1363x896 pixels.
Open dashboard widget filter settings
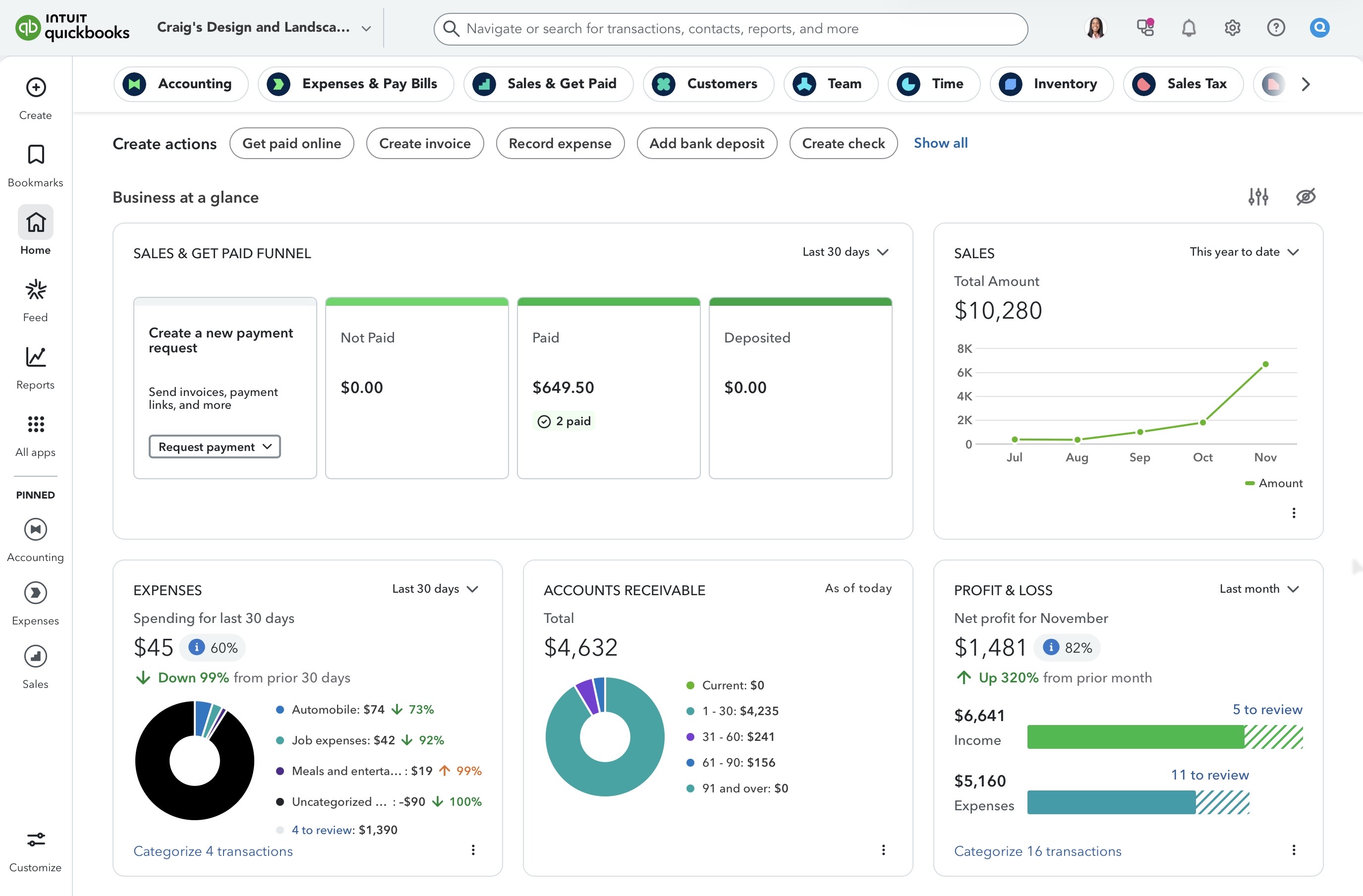pos(1257,196)
